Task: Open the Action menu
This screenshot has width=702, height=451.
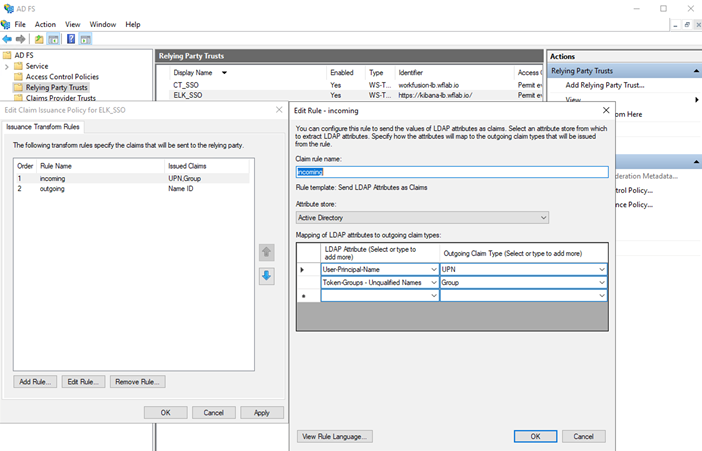Action: [45, 24]
